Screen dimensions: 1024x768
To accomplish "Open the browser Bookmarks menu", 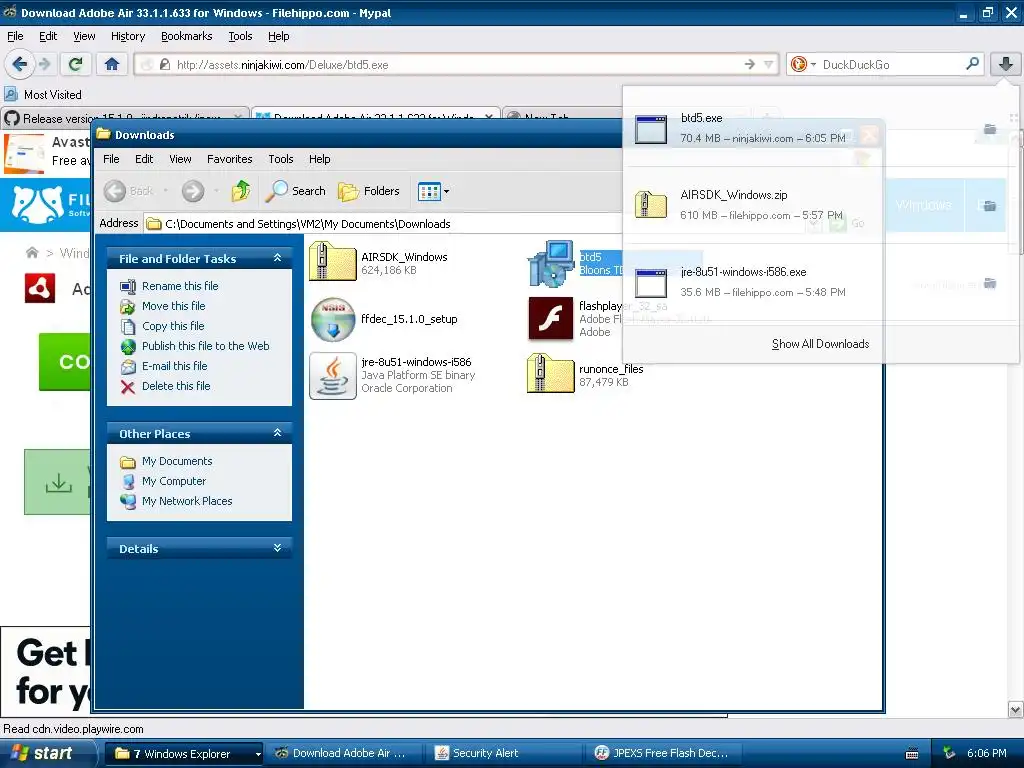I will 187,37.
